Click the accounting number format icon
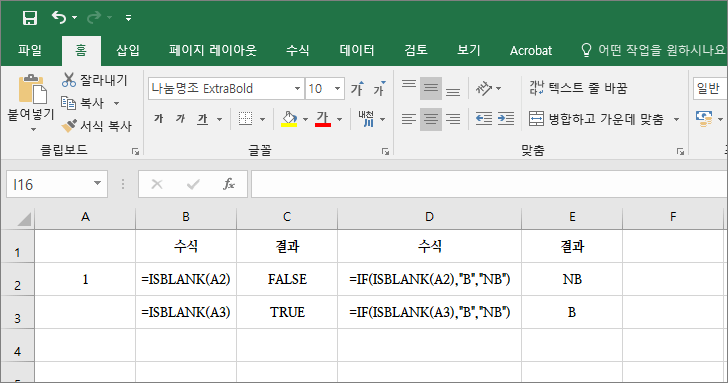The width and height of the screenshot is (728, 383). (x=704, y=119)
